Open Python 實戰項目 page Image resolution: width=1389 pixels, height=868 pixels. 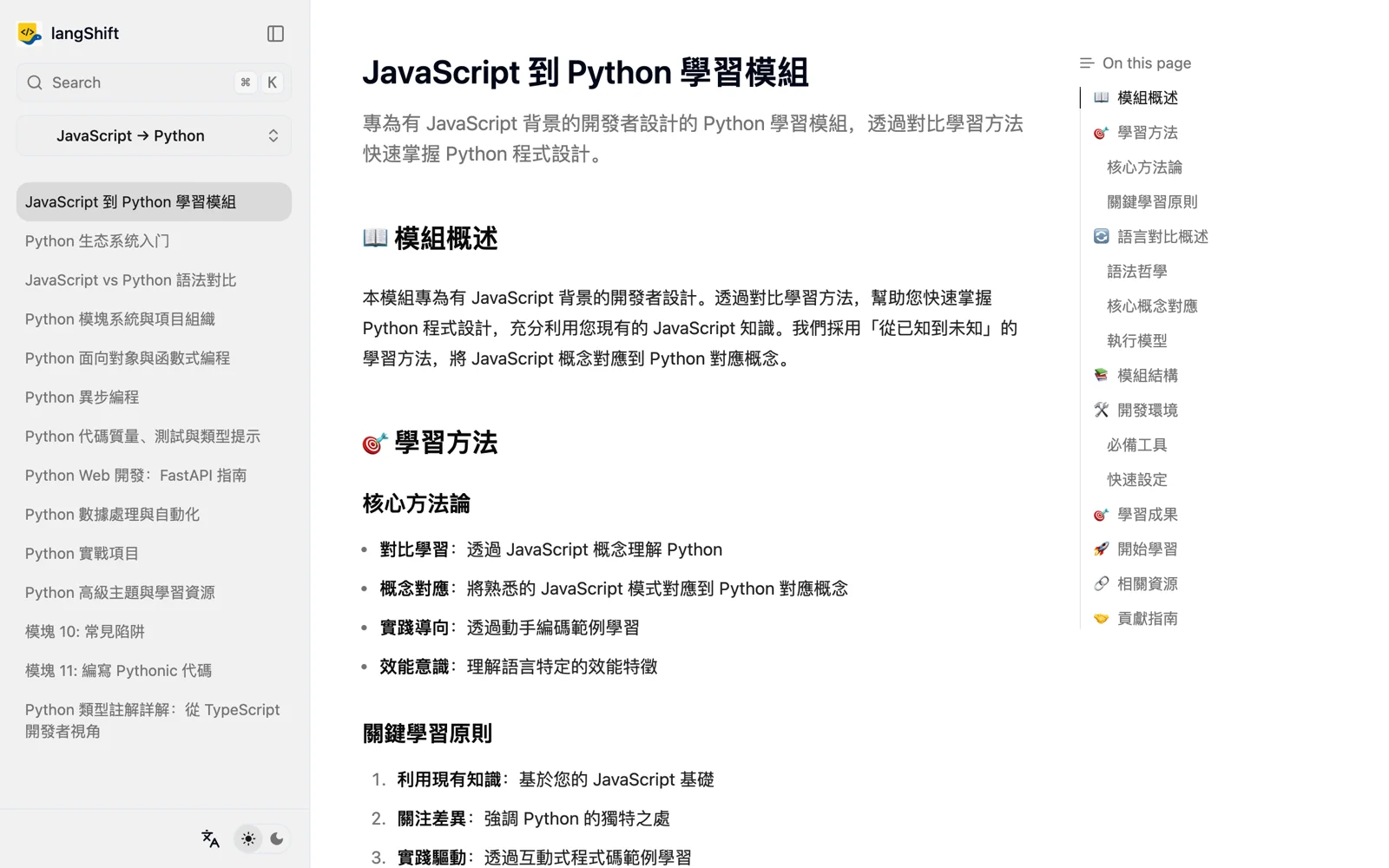[x=154, y=553]
